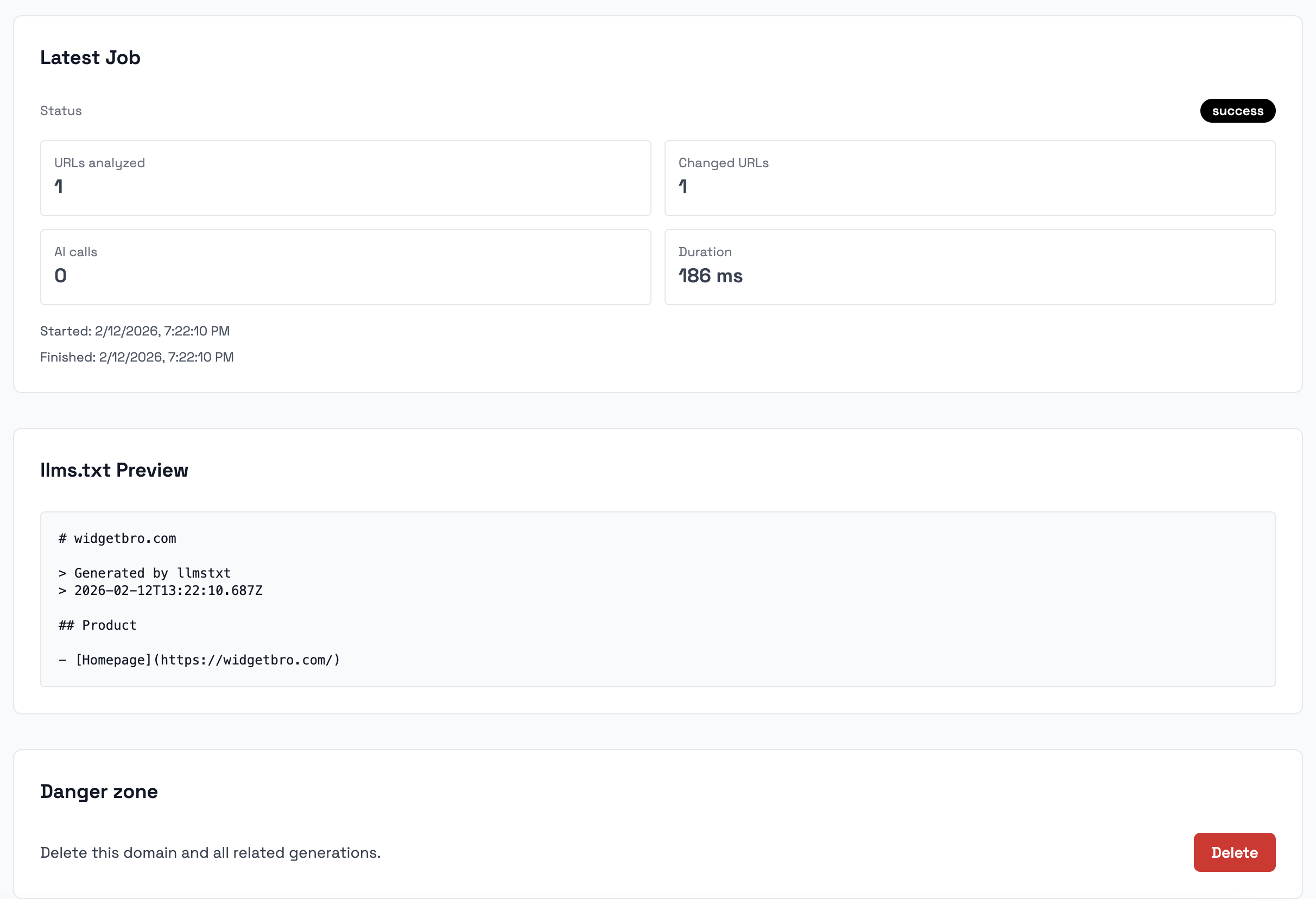
Task: Select the widgetbro.com heading in preview
Action: tap(116, 539)
